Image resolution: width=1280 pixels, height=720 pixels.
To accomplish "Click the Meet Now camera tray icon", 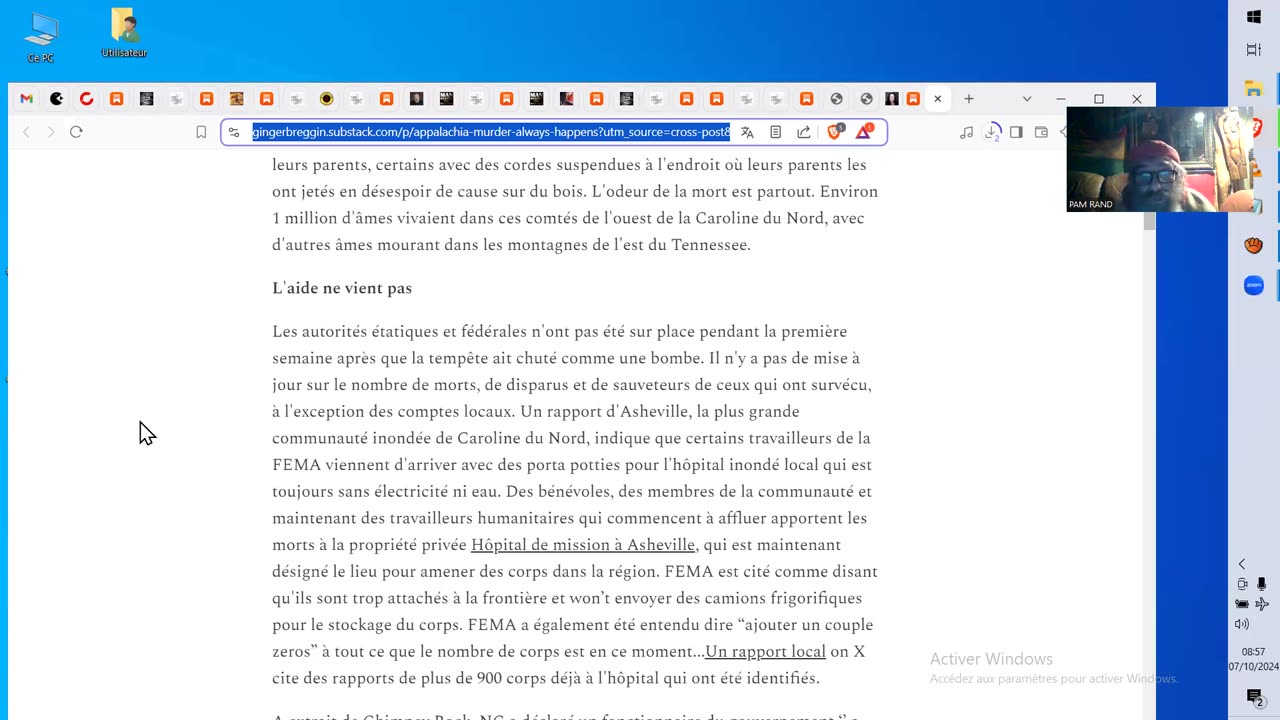I will tap(1243, 584).
